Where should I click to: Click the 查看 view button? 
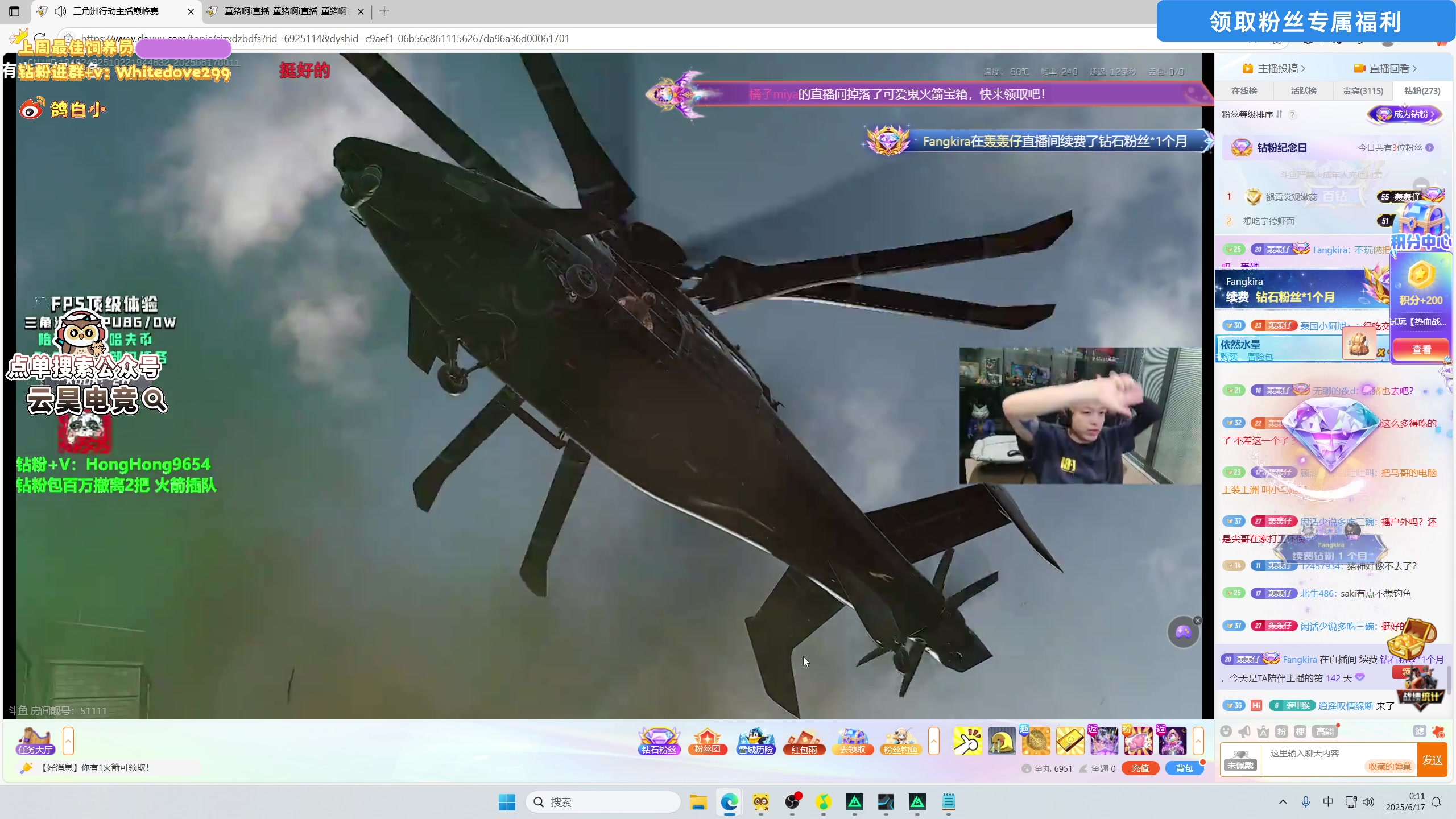coord(1421,349)
